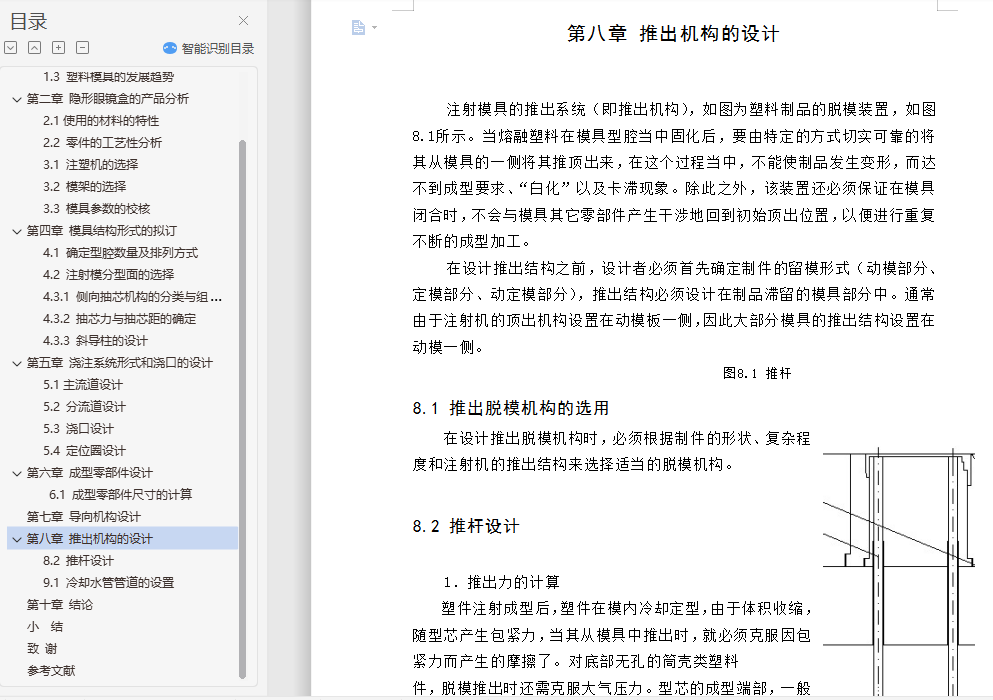Select 第六章 成型零部件设计 entry

(x=89, y=473)
